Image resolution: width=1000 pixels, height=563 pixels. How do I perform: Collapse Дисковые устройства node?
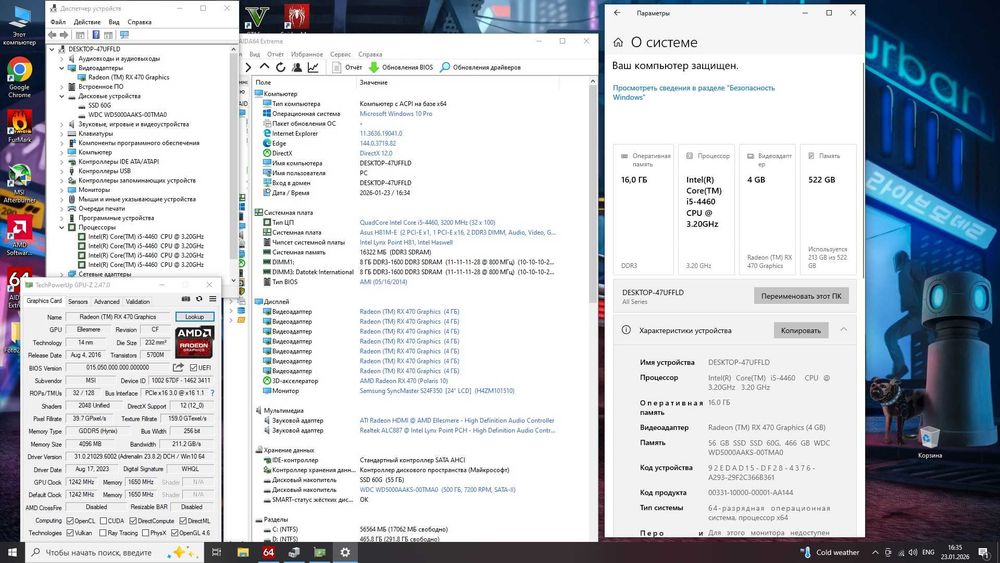click(x=62, y=96)
